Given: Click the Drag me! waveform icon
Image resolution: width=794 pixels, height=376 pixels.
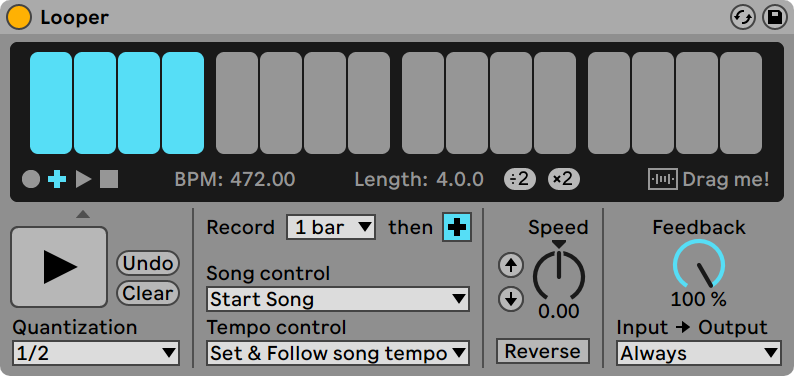Looking at the screenshot, I should coord(663,179).
